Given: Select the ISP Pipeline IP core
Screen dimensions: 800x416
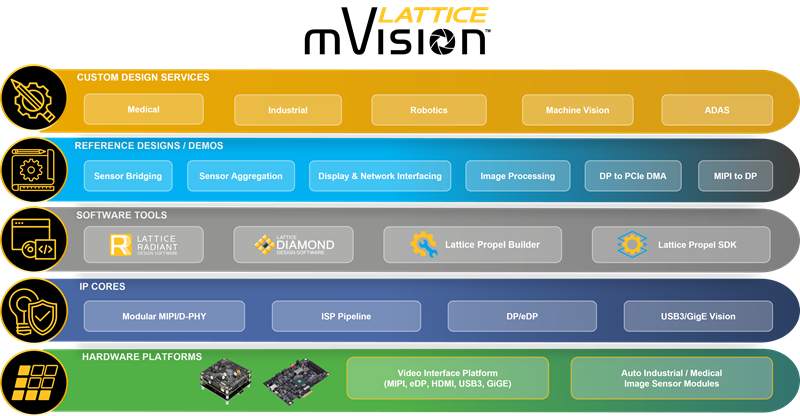Looking at the screenshot, I should tap(348, 316).
